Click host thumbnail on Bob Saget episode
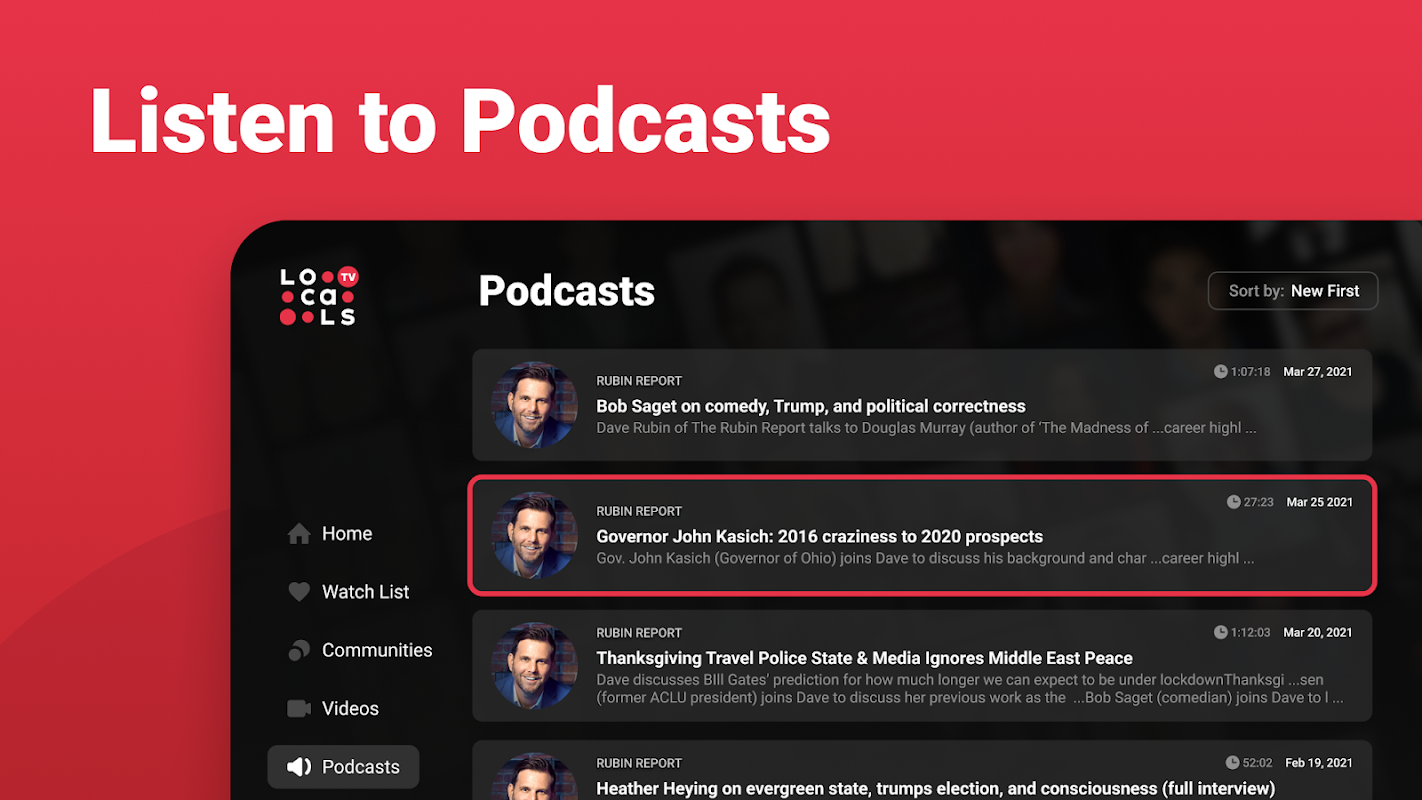Viewport: 1422px width, 800px height. pyautogui.click(x=535, y=405)
